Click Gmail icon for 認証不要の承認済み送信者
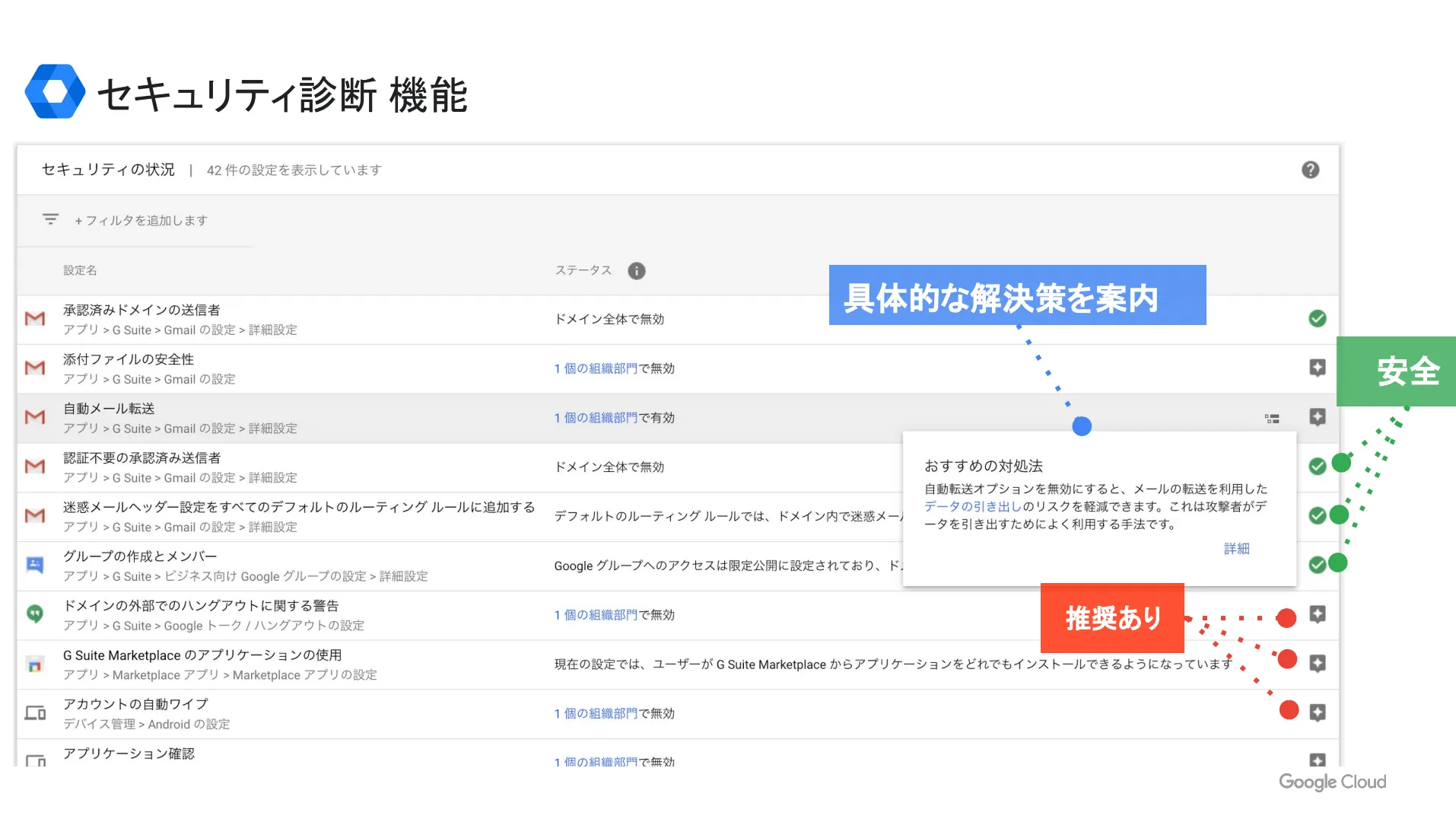 [35, 467]
